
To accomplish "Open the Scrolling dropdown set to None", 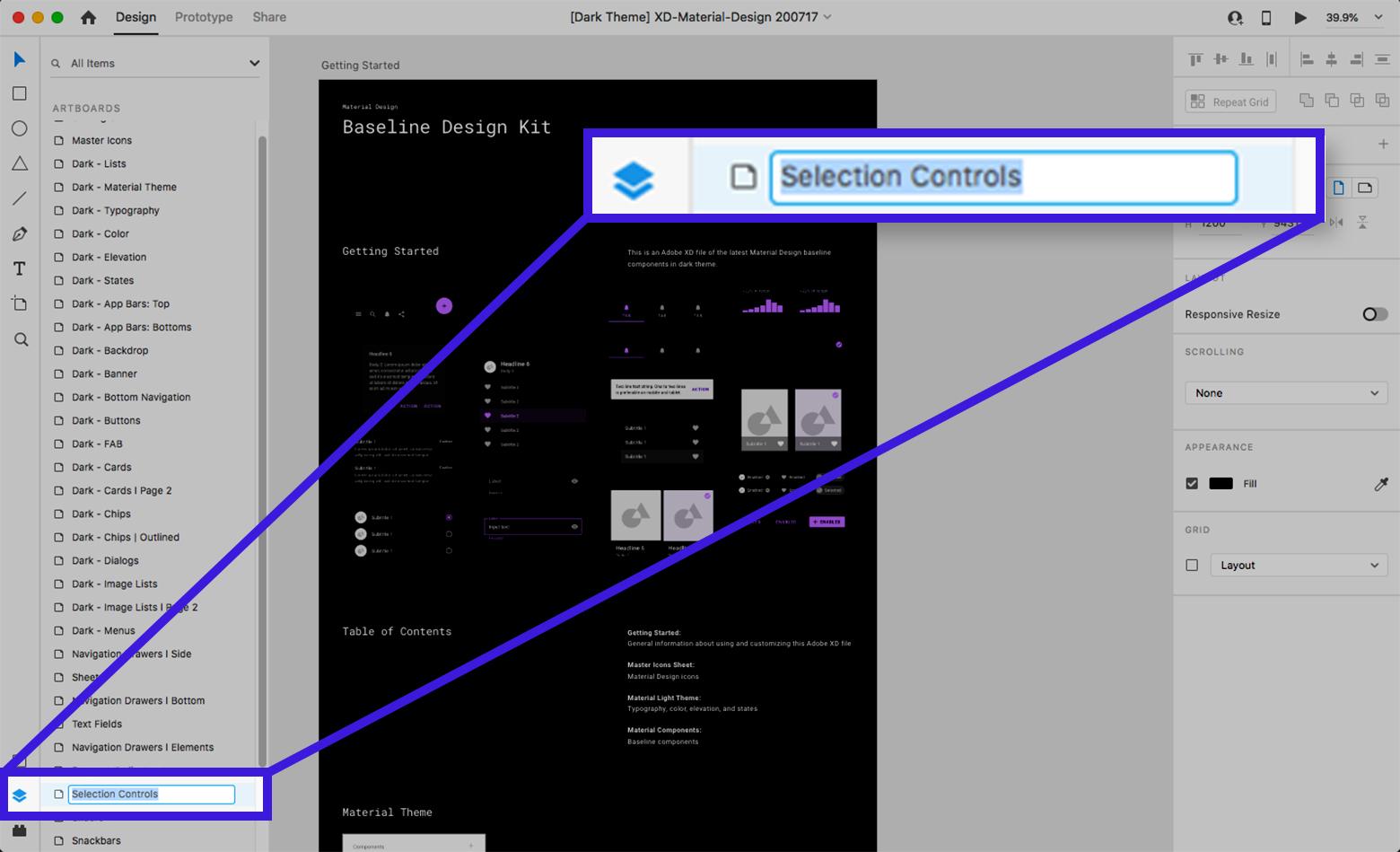I will pos(1285,392).
